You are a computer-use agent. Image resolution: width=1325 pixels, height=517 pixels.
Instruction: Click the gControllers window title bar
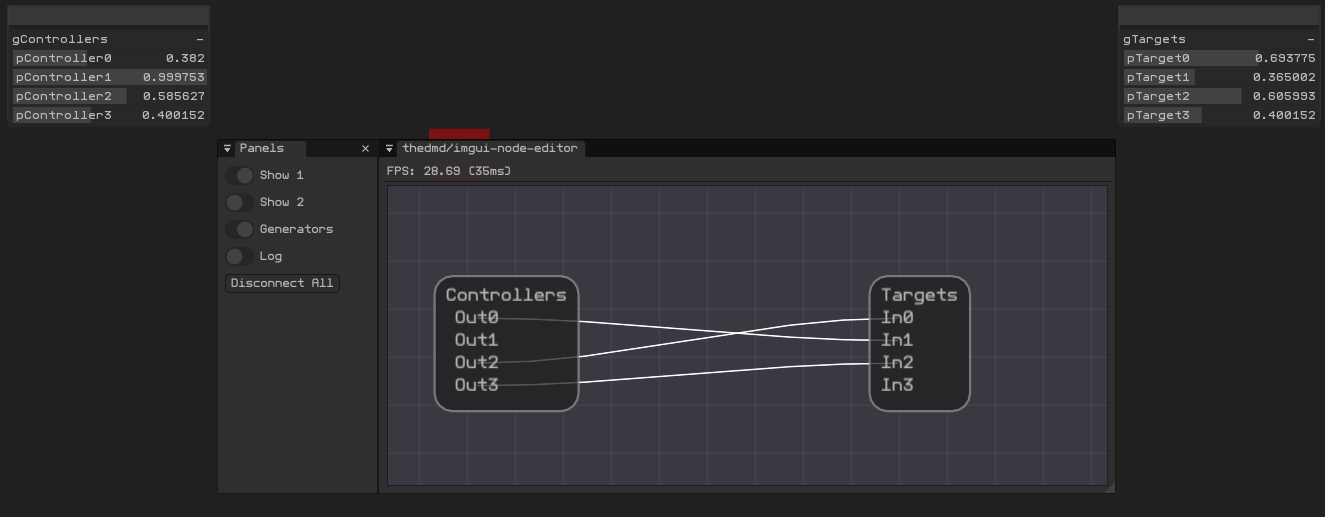[x=108, y=16]
